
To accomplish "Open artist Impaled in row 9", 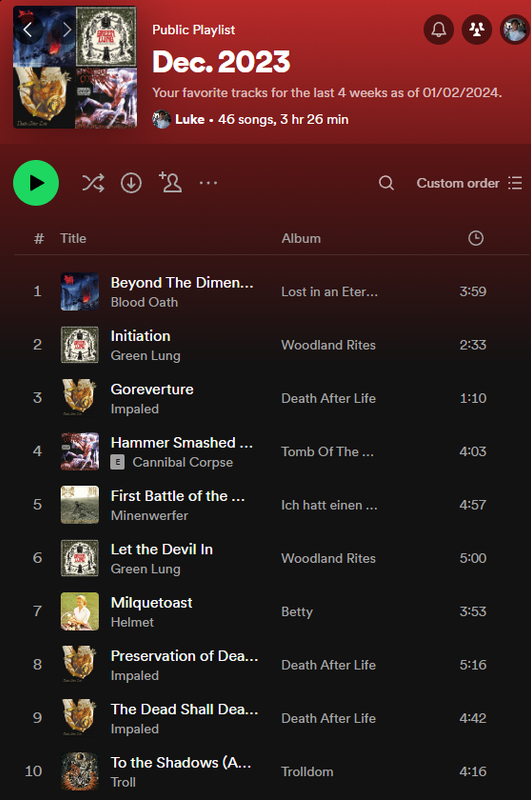I will click(135, 729).
